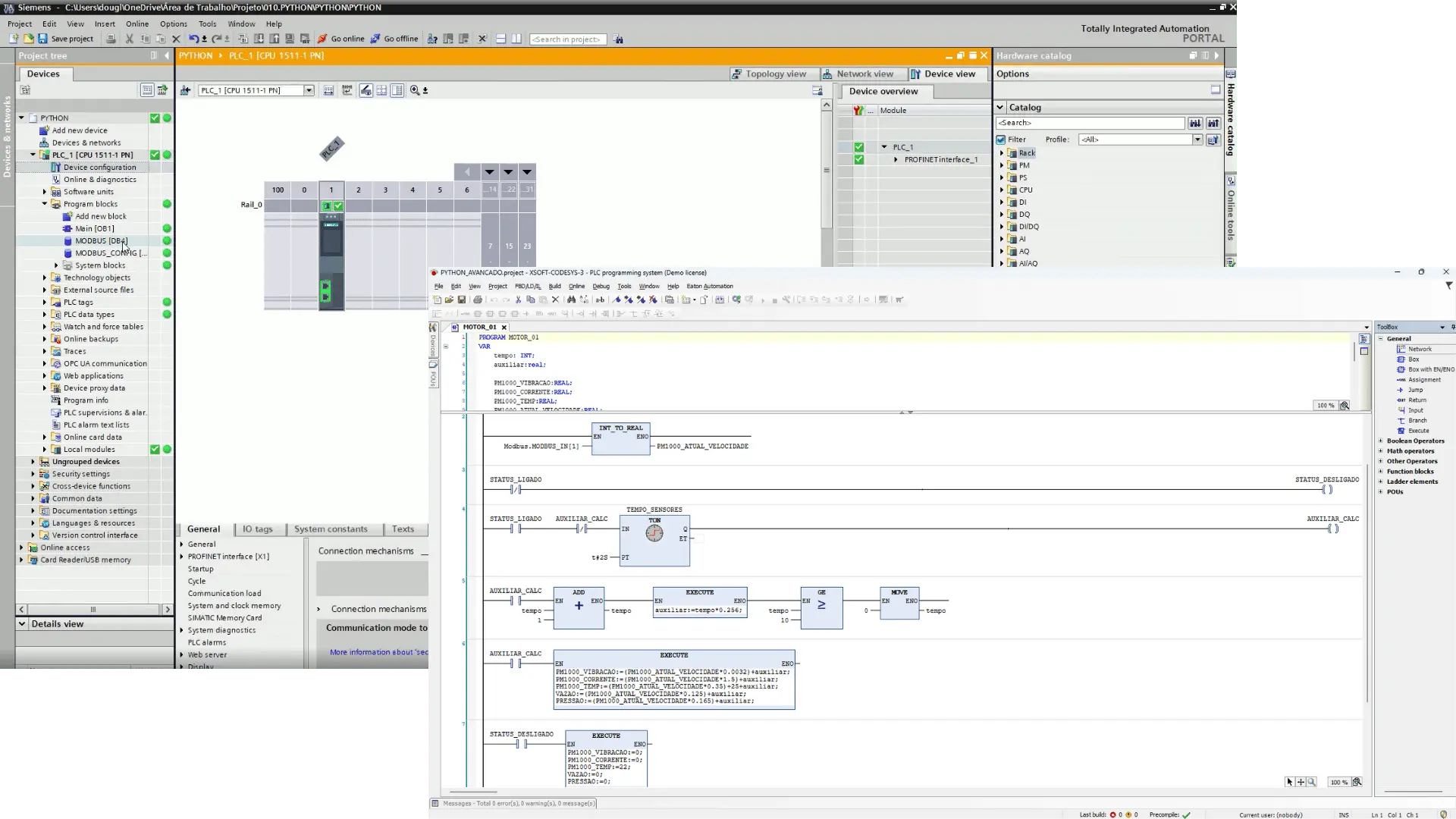Expand the Technology objects tree node
This screenshot has width=1456, height=819.
(45, 278)
